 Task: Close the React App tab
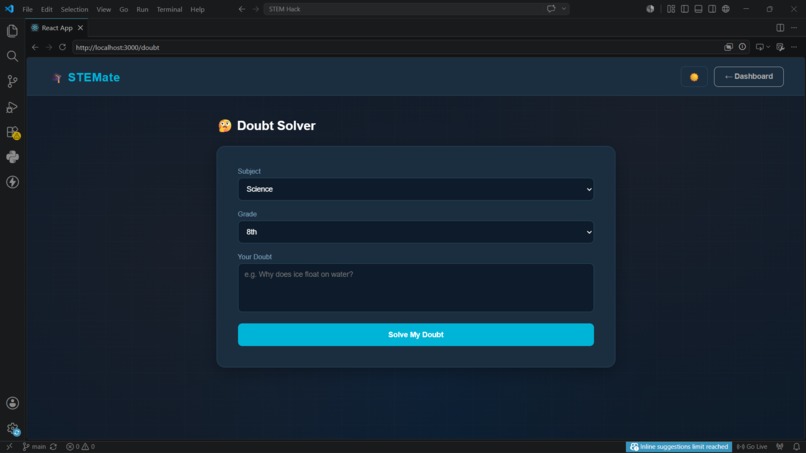(80, 28)
